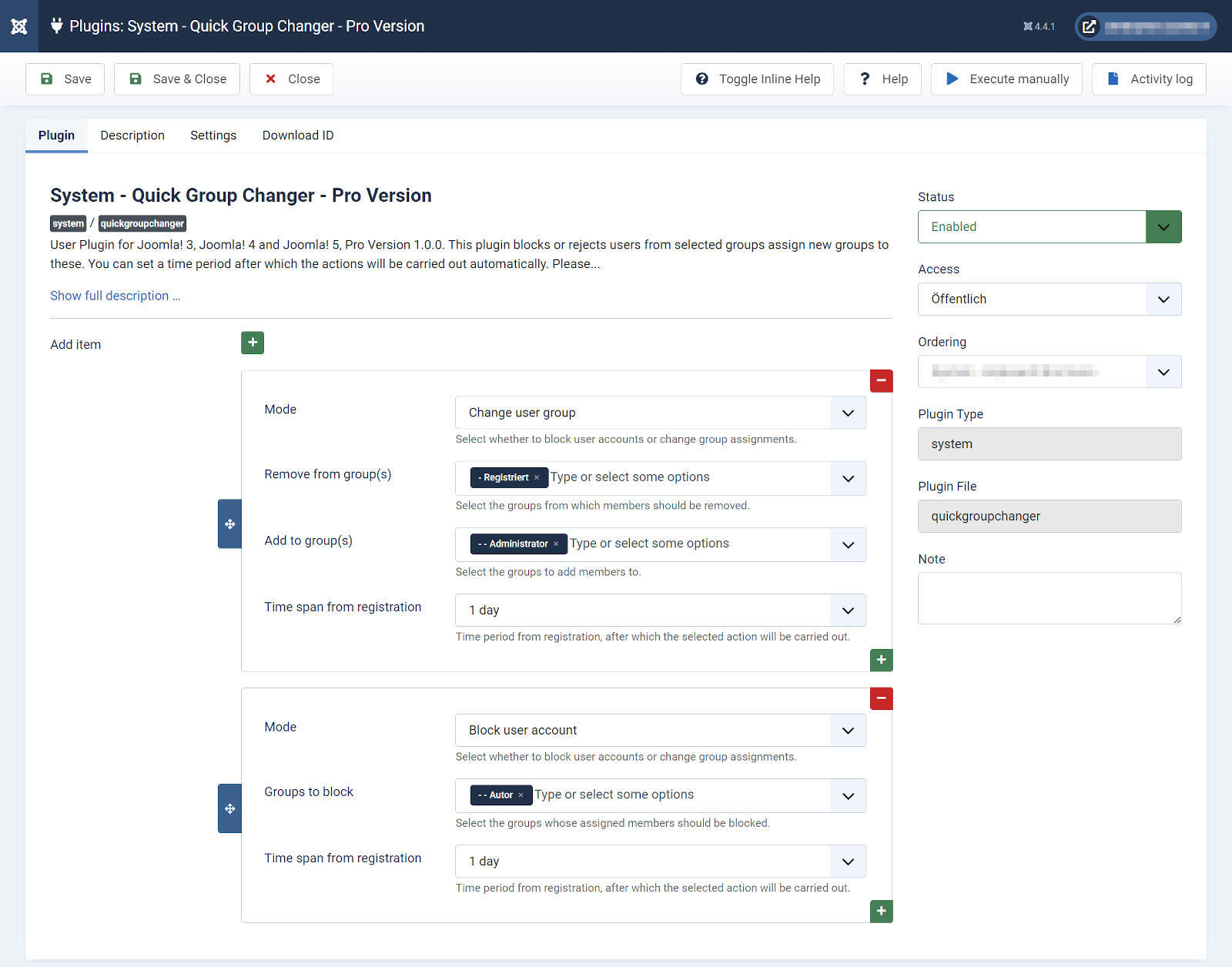The image size is (1232, 967).
Task: Toggle Inline Help
Action: [757, 79]
